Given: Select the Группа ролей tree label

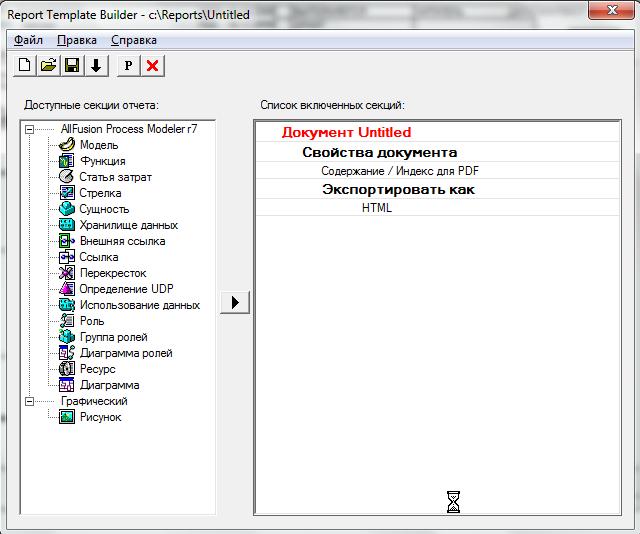Looking at the screenshot, I should pos(113,337).
